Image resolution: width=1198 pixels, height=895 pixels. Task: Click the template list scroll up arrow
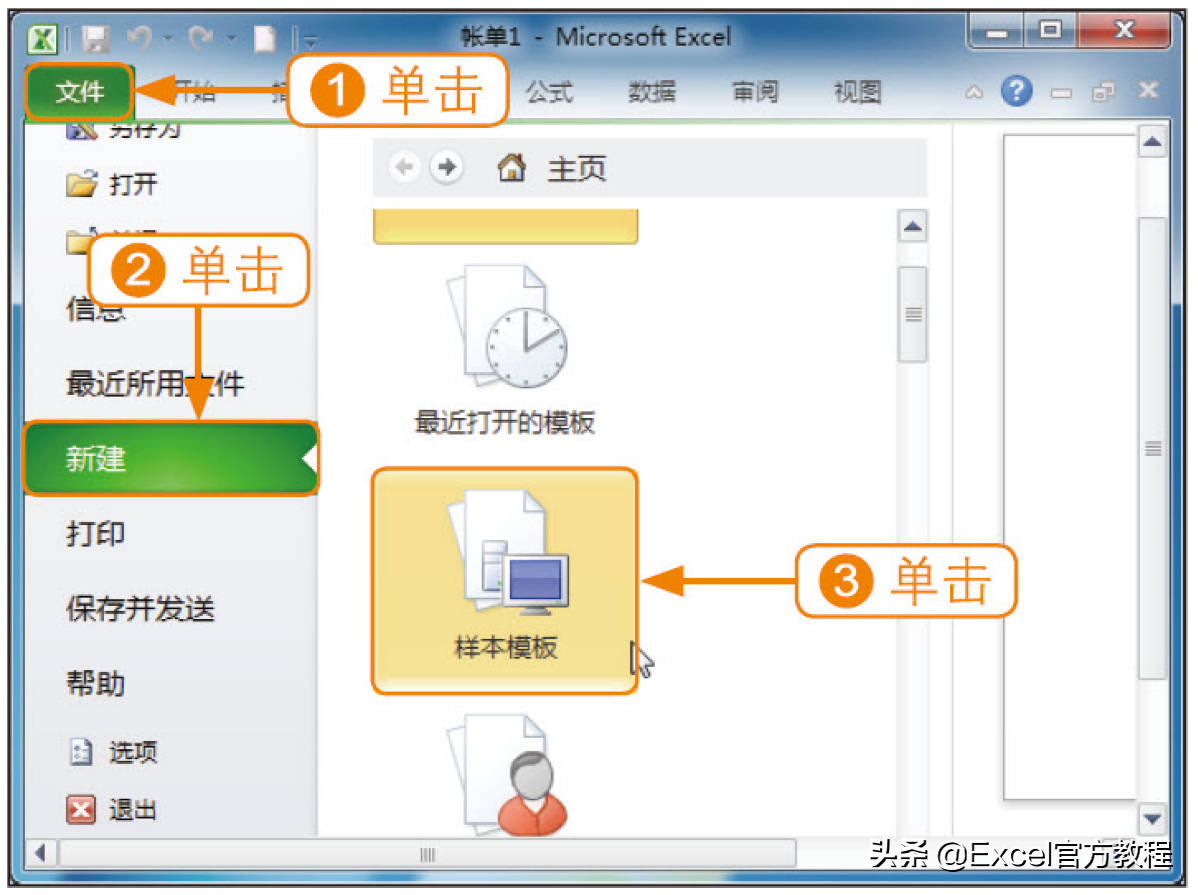(x=912, y=226)
